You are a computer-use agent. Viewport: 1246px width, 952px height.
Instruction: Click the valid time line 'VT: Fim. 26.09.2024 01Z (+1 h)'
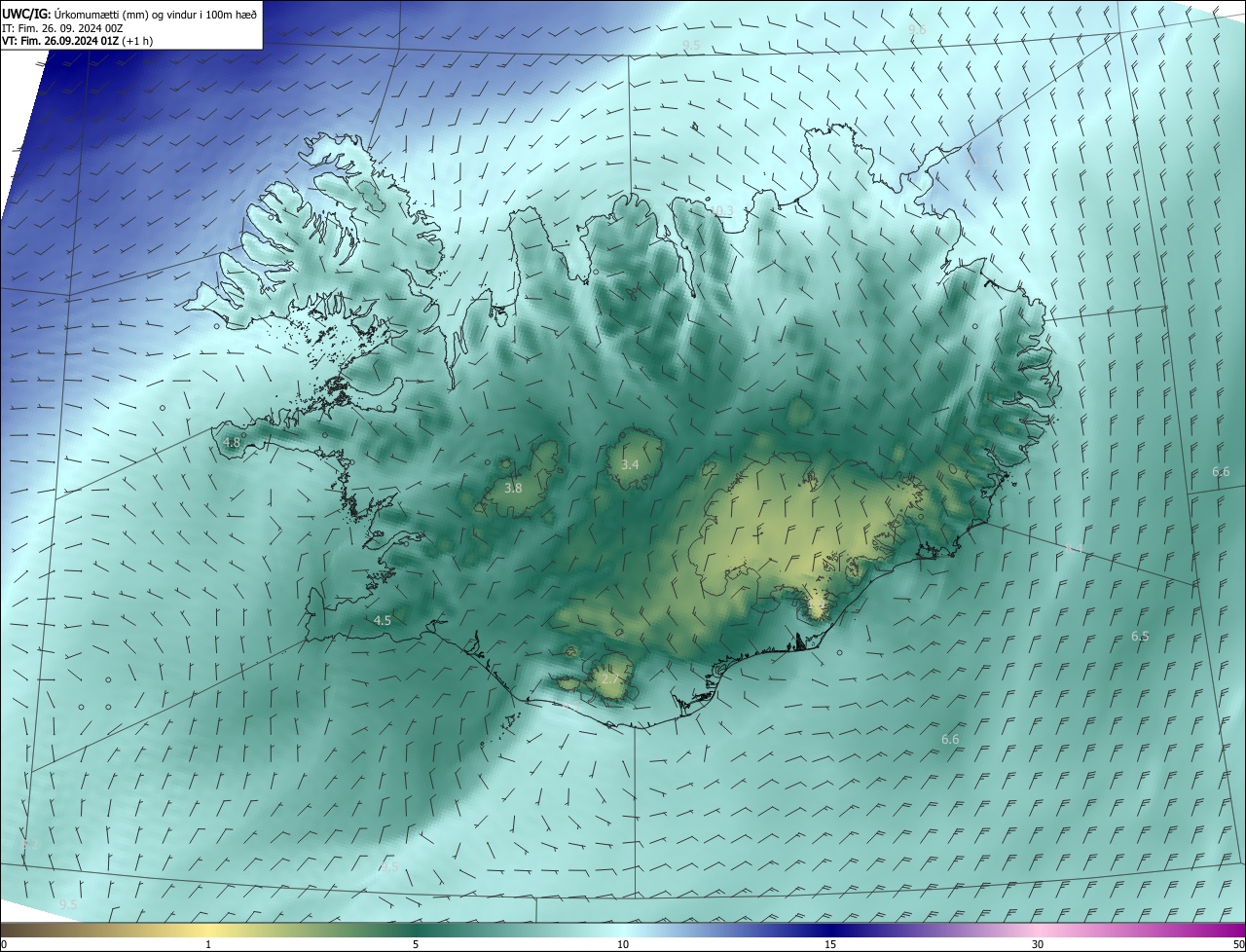[78, 41]
